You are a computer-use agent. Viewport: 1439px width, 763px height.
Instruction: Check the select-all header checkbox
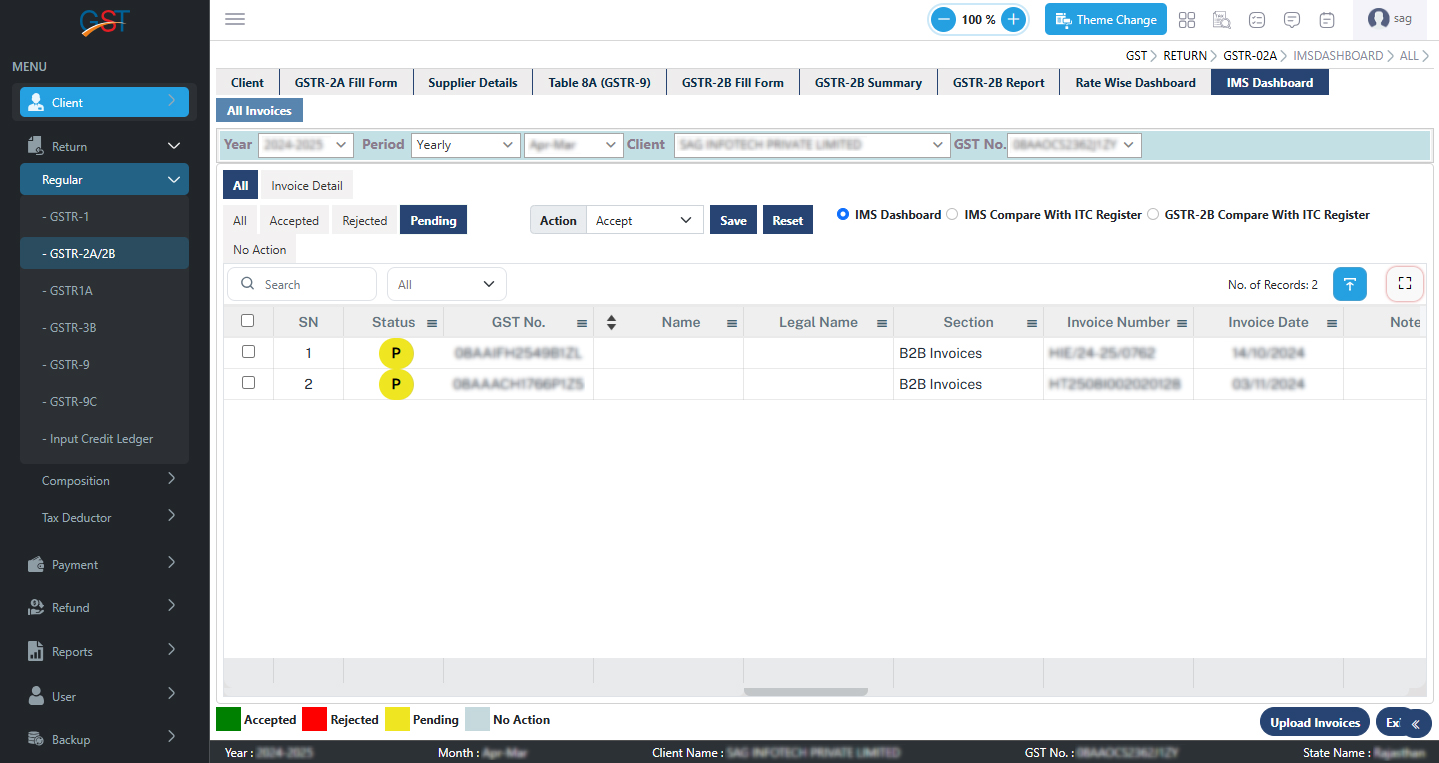pos(248,321)
